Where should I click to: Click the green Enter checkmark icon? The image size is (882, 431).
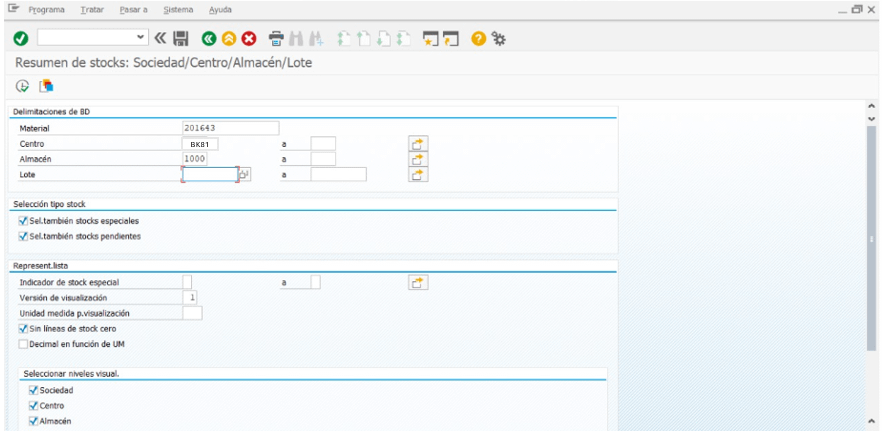coord(21,38)
